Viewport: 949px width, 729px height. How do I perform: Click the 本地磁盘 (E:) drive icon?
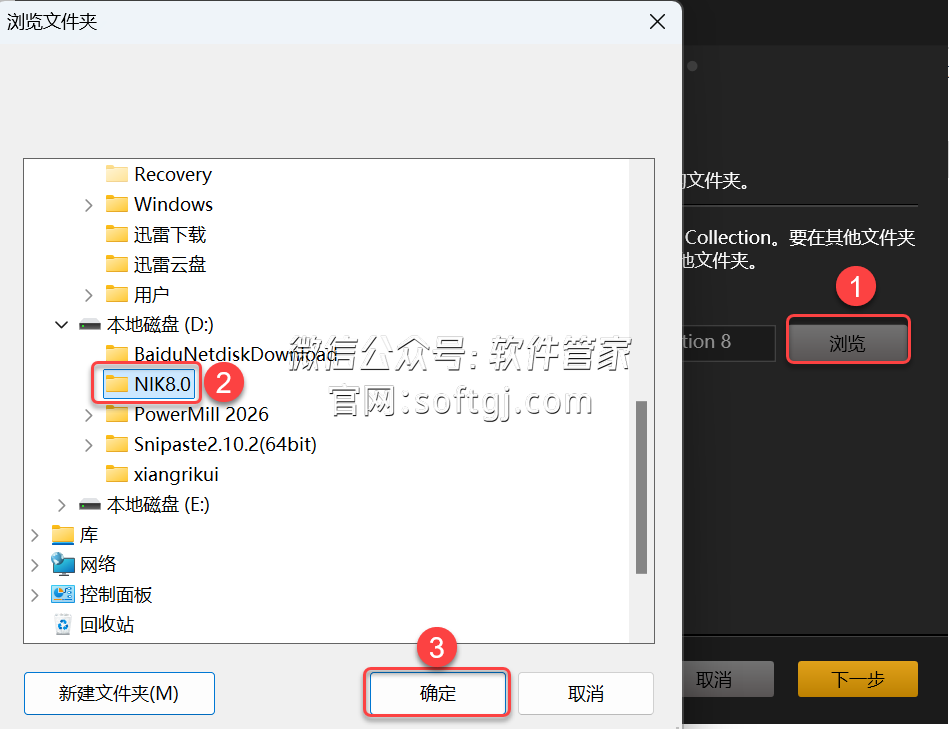coord(90,505)
